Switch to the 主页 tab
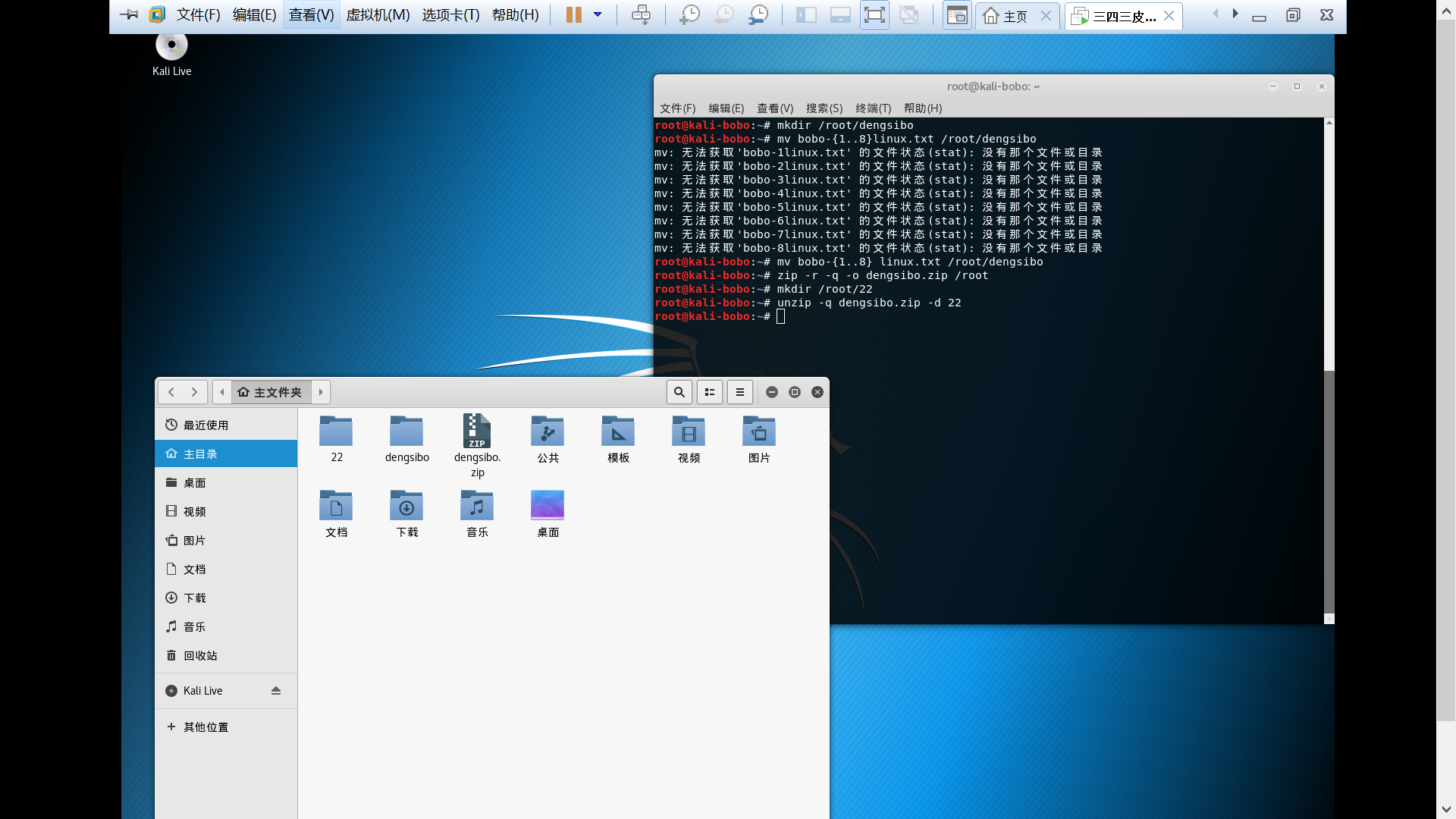 click(1015, 16)
